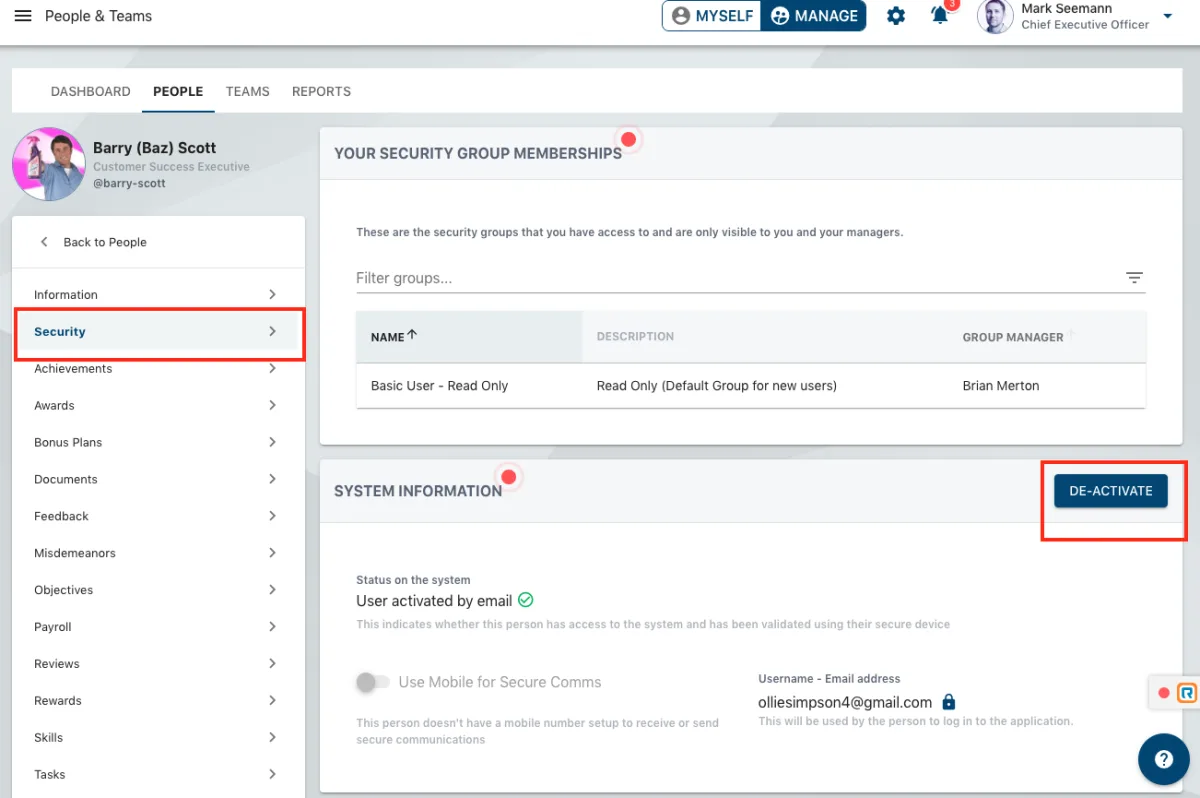Expand the Objectives chevron
1200x798 pixels.
click(272, 590)
